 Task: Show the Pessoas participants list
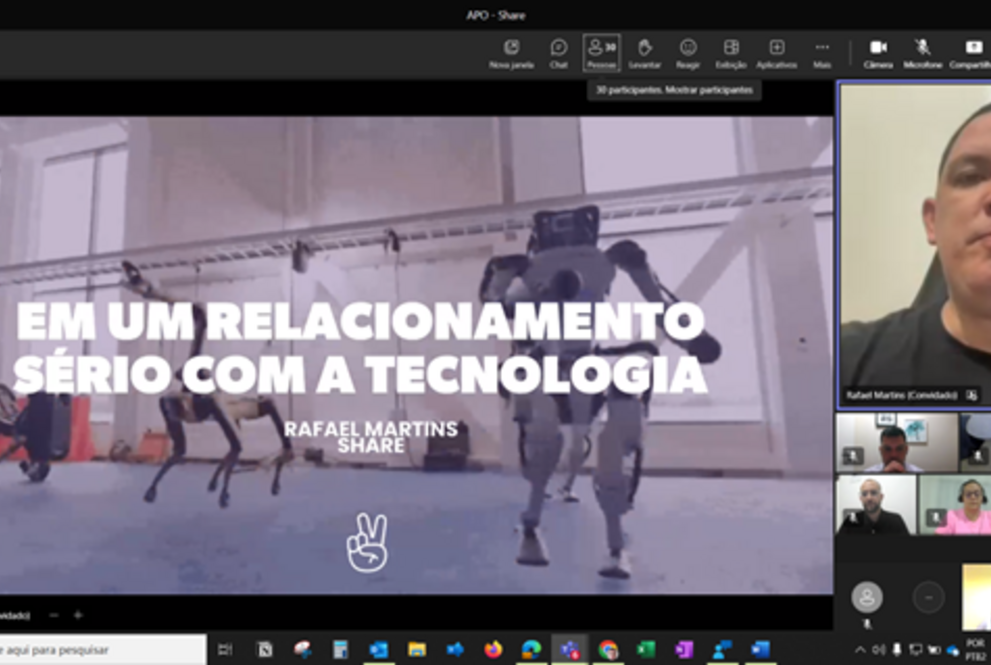(601, 53)
